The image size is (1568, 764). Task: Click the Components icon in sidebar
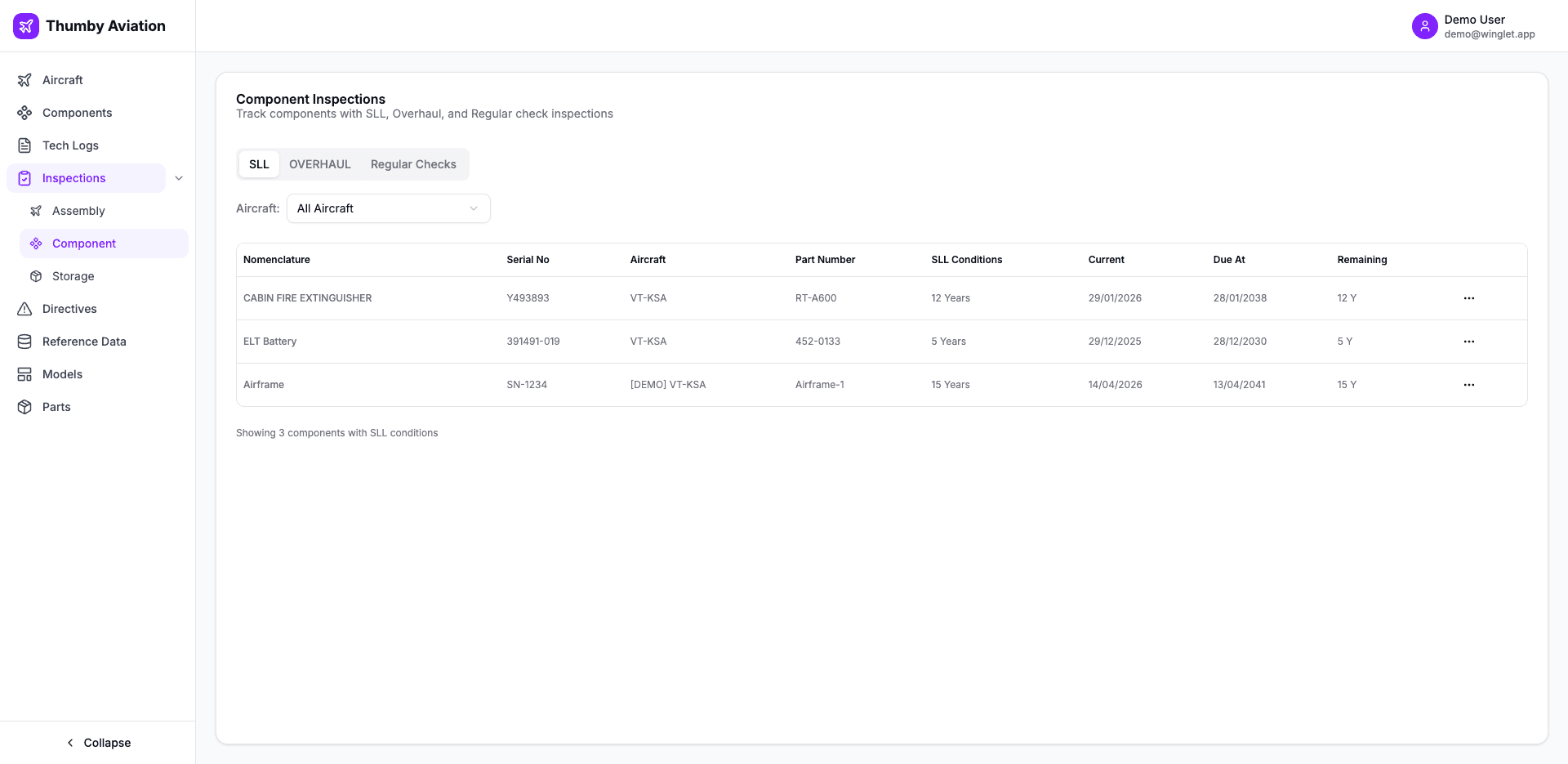[x=24, y=113]
